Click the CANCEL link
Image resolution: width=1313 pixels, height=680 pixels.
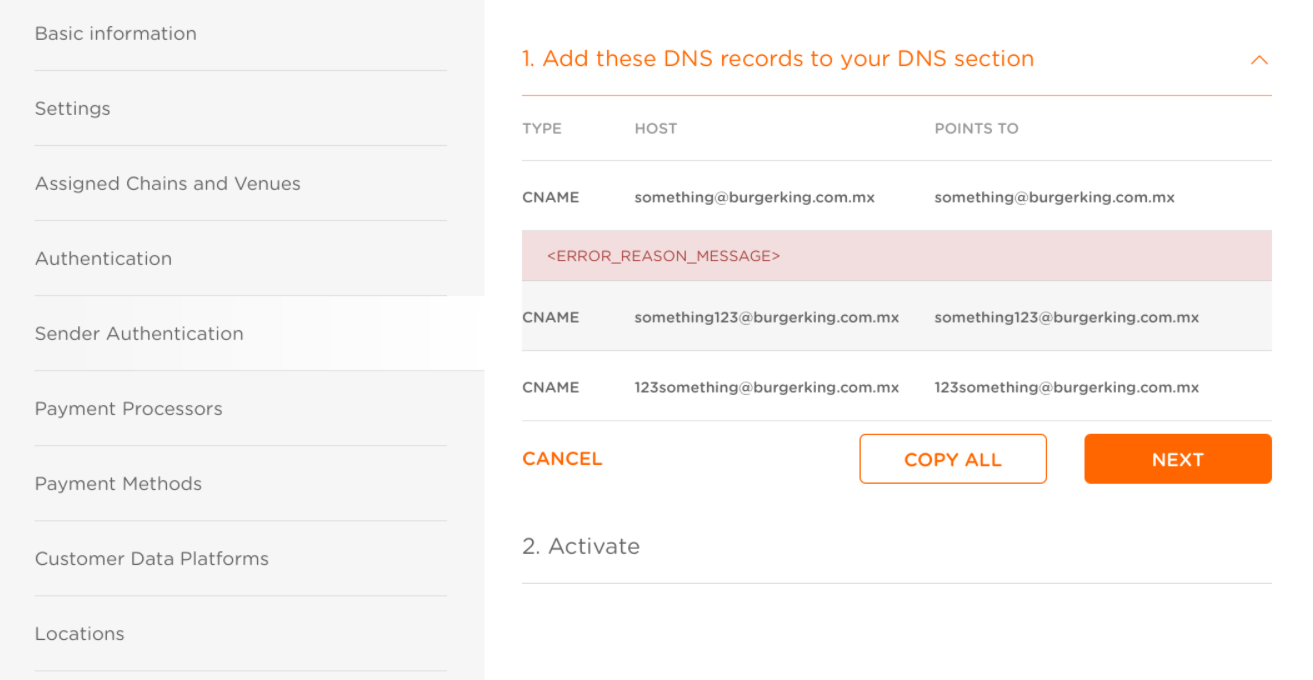(x=562, y=459)
